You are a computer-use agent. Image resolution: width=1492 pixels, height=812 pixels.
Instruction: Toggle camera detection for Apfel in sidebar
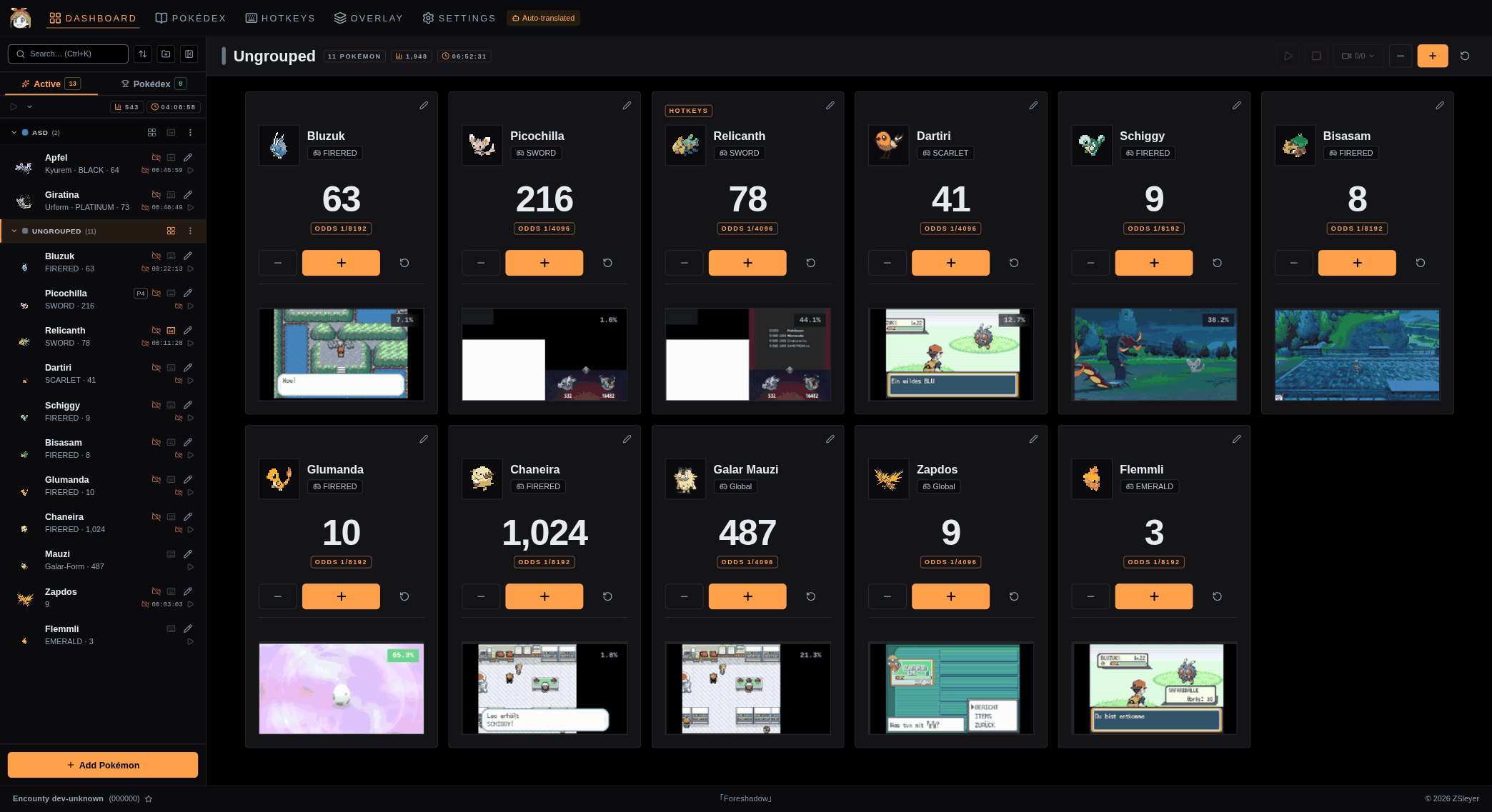click(156, 157)
